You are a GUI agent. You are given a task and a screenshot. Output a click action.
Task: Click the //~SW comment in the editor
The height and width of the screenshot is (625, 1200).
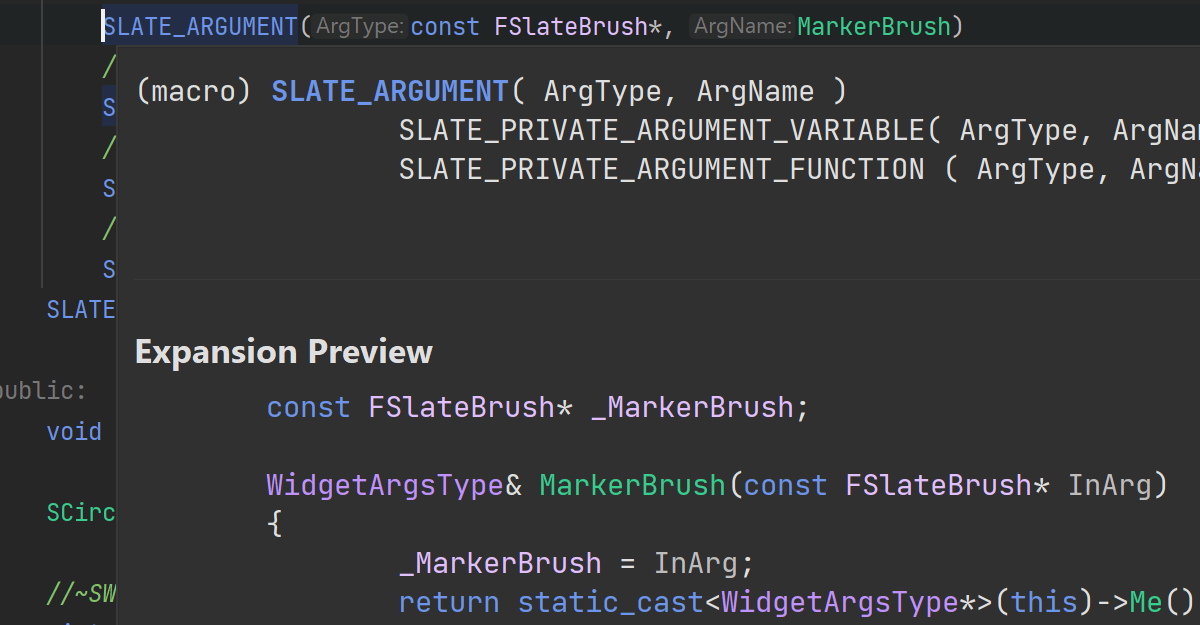tap(81, 595)
